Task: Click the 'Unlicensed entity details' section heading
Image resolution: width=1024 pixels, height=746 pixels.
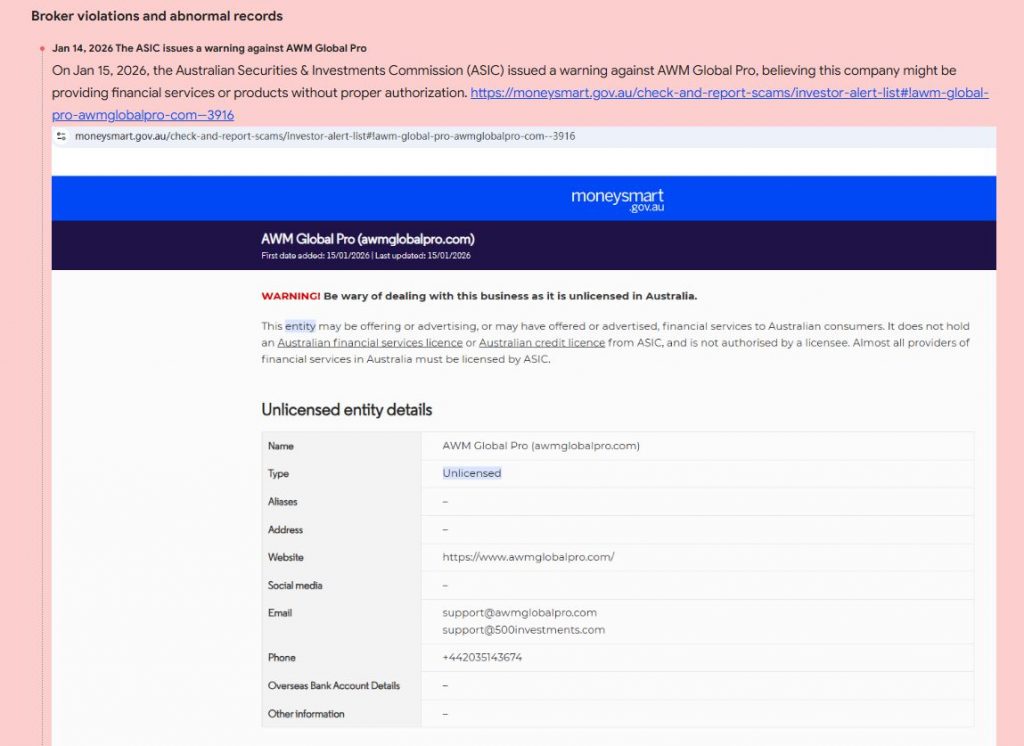Action: pos(346,410)
